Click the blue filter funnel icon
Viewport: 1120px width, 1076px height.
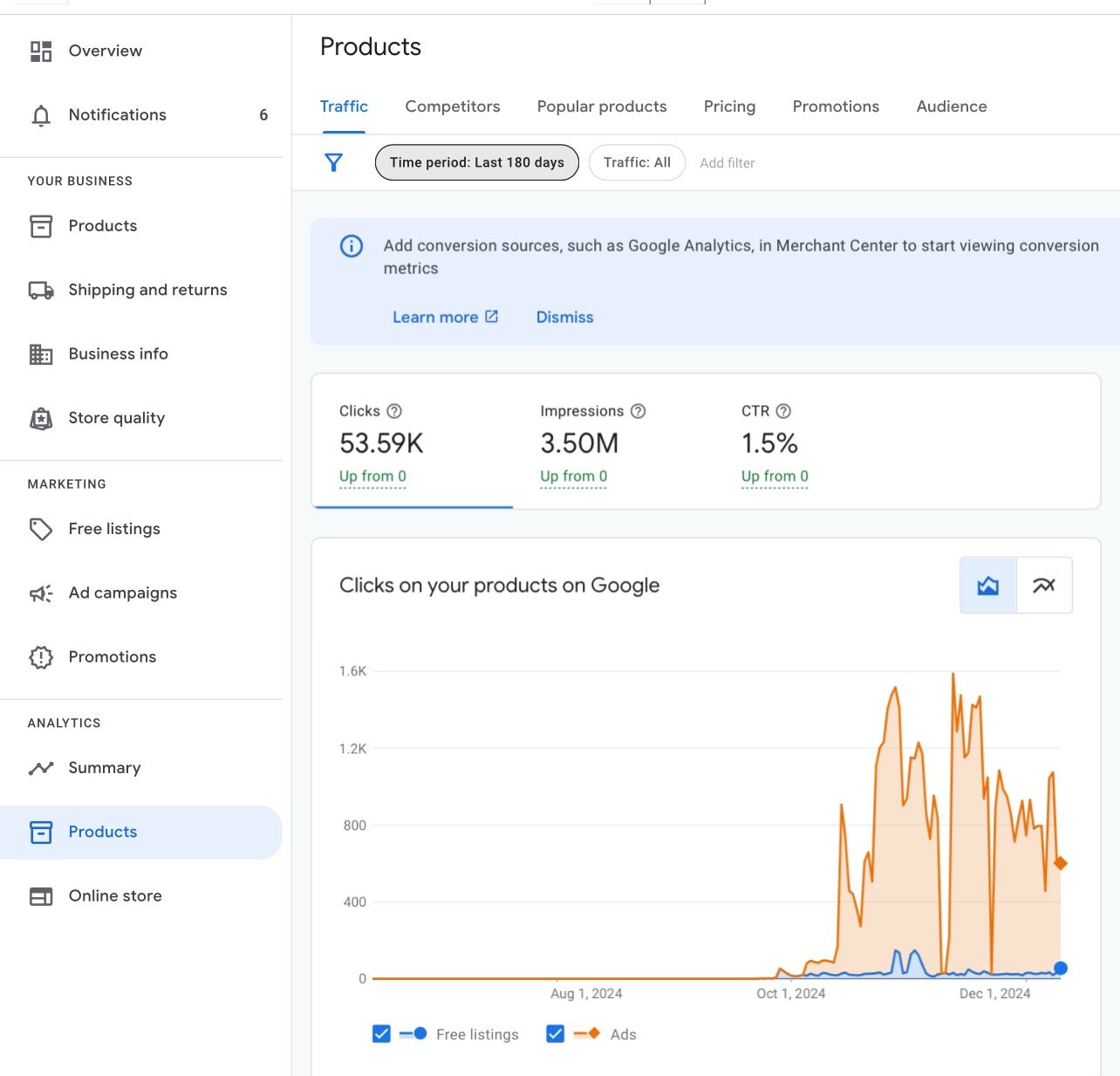pyautogui.click(x=333, y=162)
